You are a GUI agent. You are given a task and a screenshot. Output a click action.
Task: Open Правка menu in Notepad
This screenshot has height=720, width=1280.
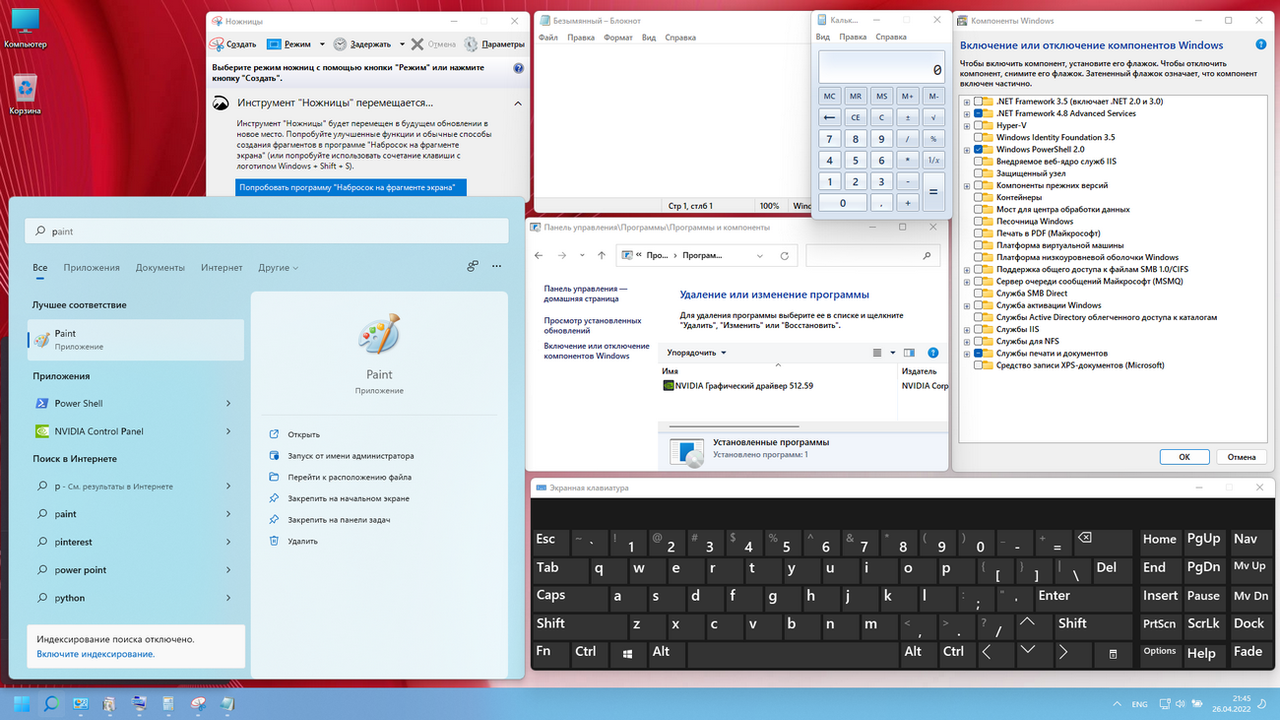coord(581,38)
